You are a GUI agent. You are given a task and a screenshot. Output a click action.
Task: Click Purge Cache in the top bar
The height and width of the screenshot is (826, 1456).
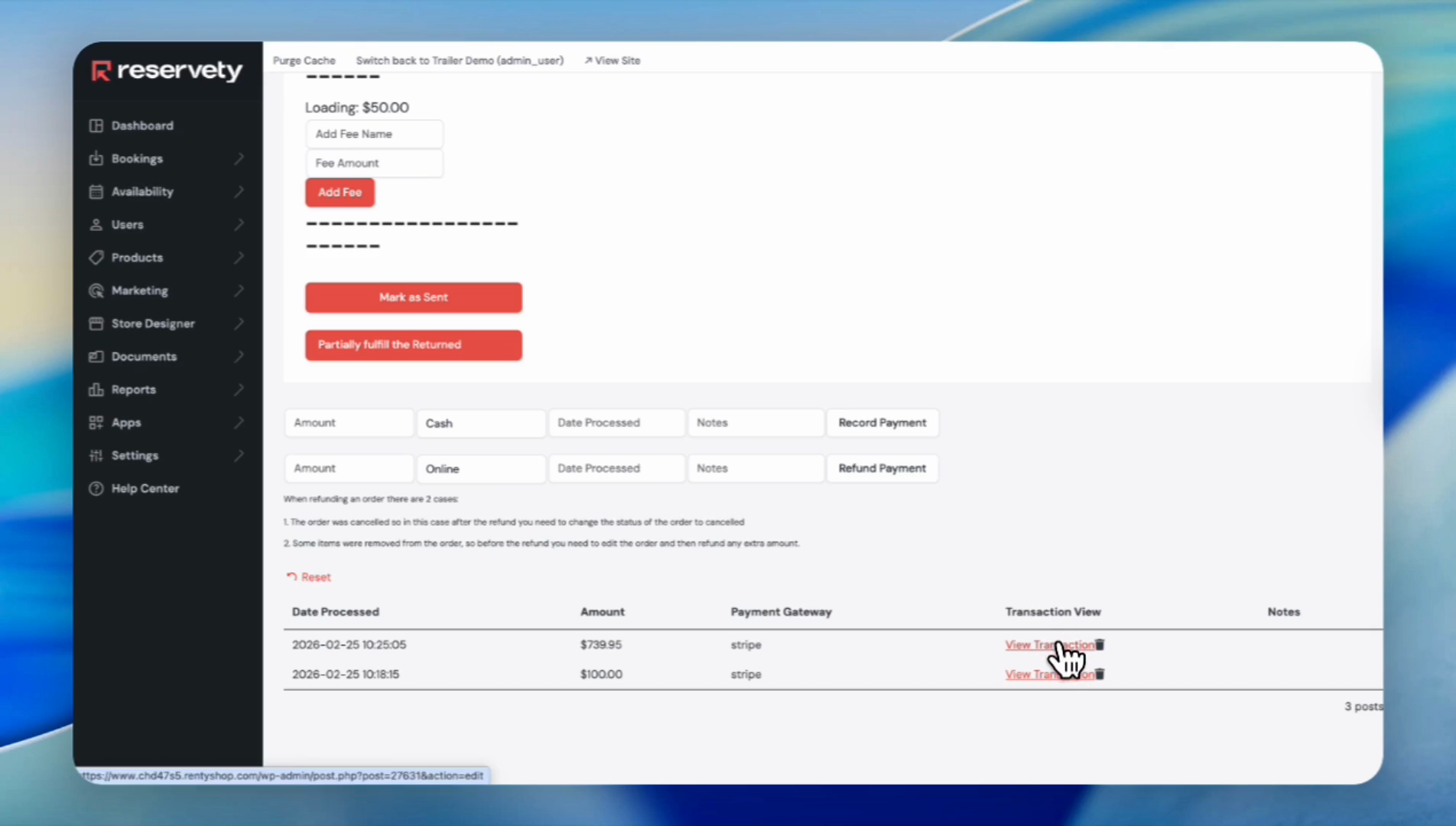(x=304, y=60)
